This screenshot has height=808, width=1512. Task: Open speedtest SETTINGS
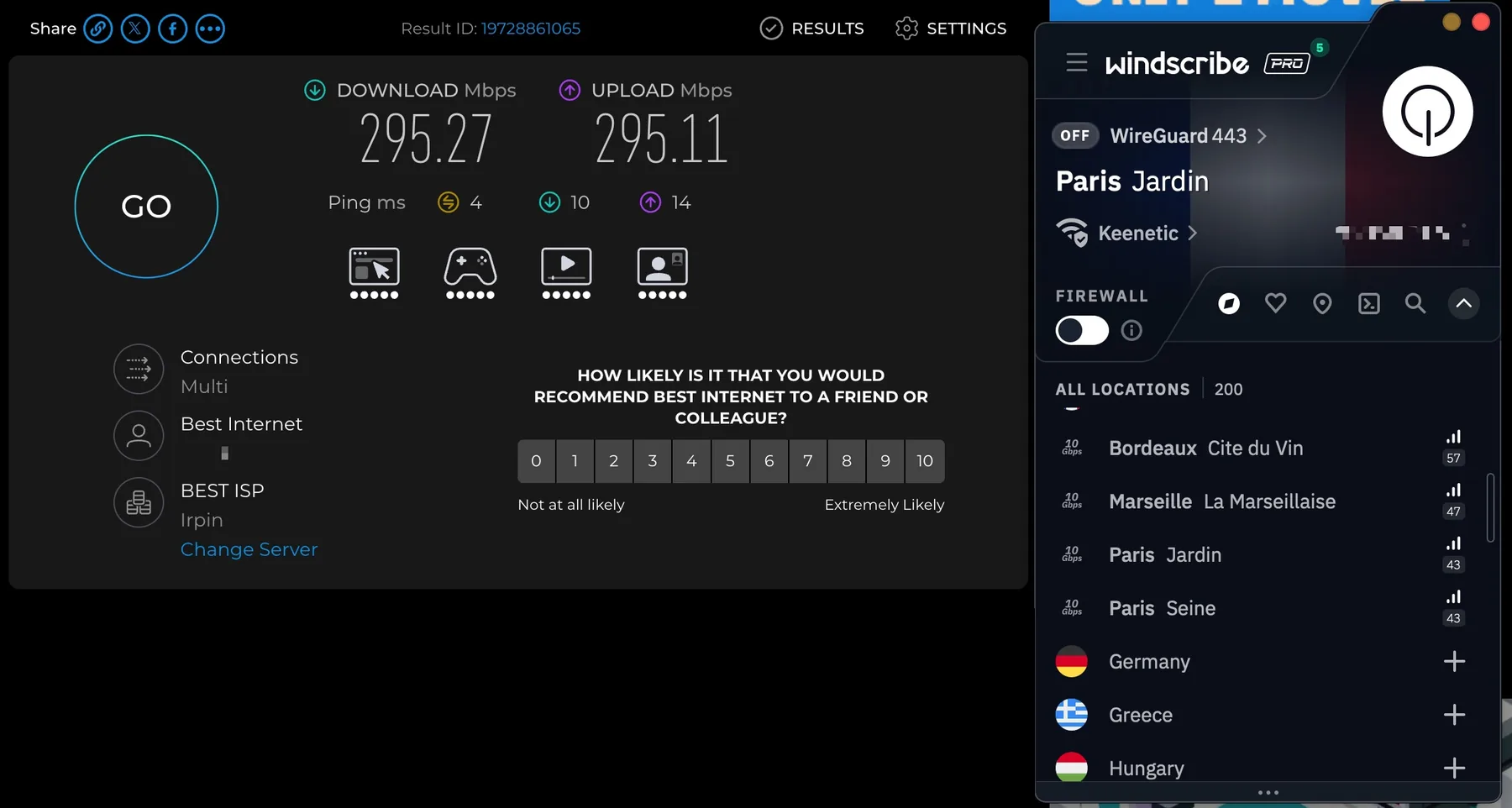[x=951, y=29]
